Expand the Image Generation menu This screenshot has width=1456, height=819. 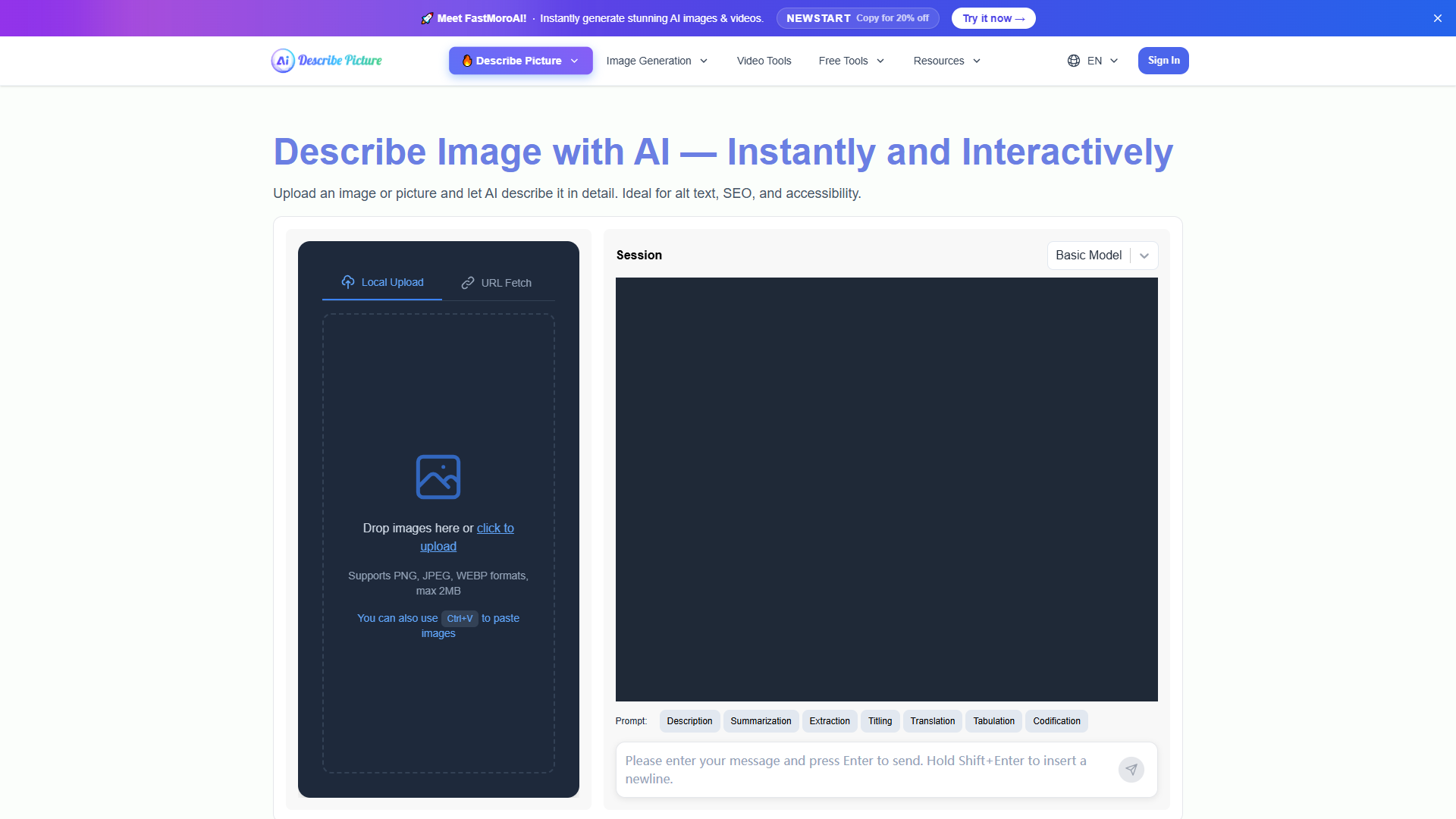[657, 61]
